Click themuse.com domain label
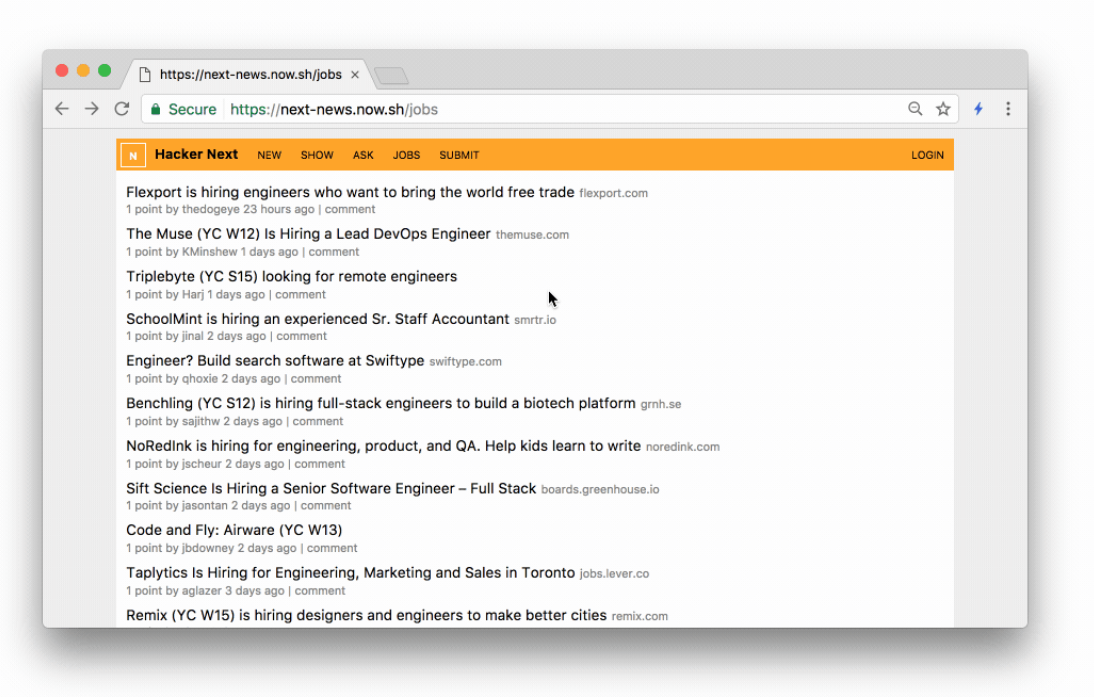This screenshot has height=697, width=1094. (x=532, y=235)
